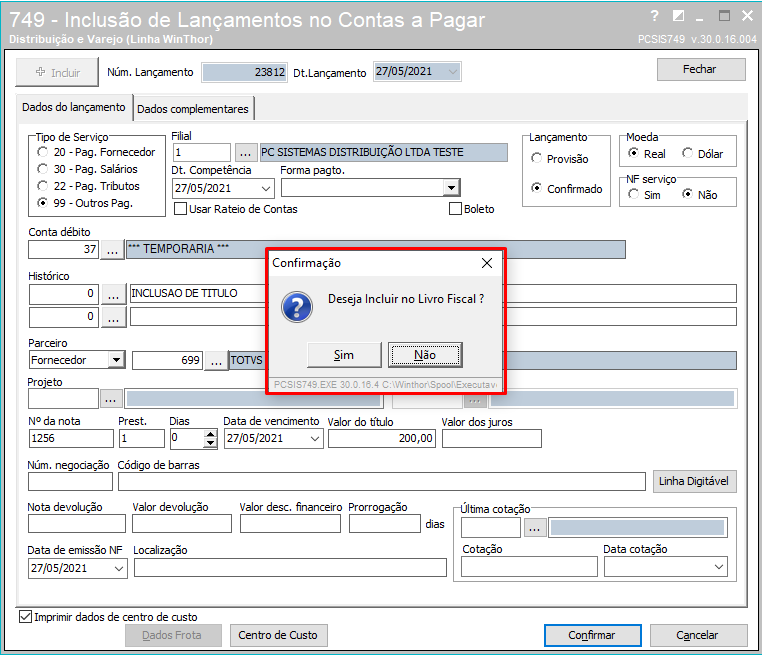Click the Cotação field
The height and width of the screenshot is (655, 762).
coord(529,567)
